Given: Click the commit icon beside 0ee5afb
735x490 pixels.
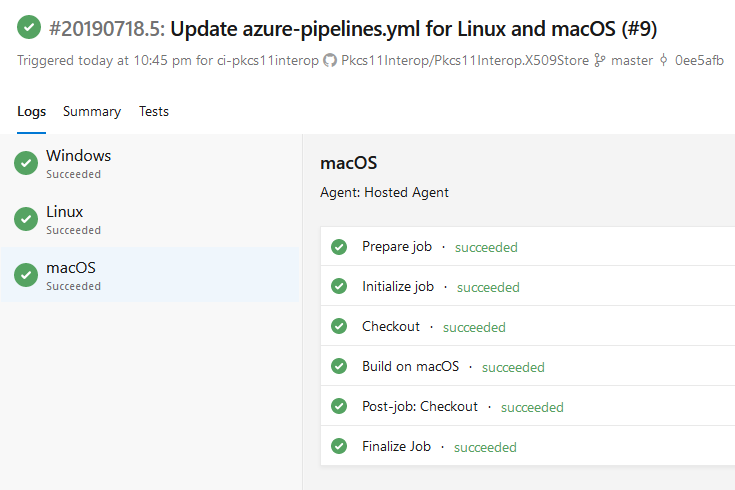Looking at the screenshot, I should [x=663, y=61].
